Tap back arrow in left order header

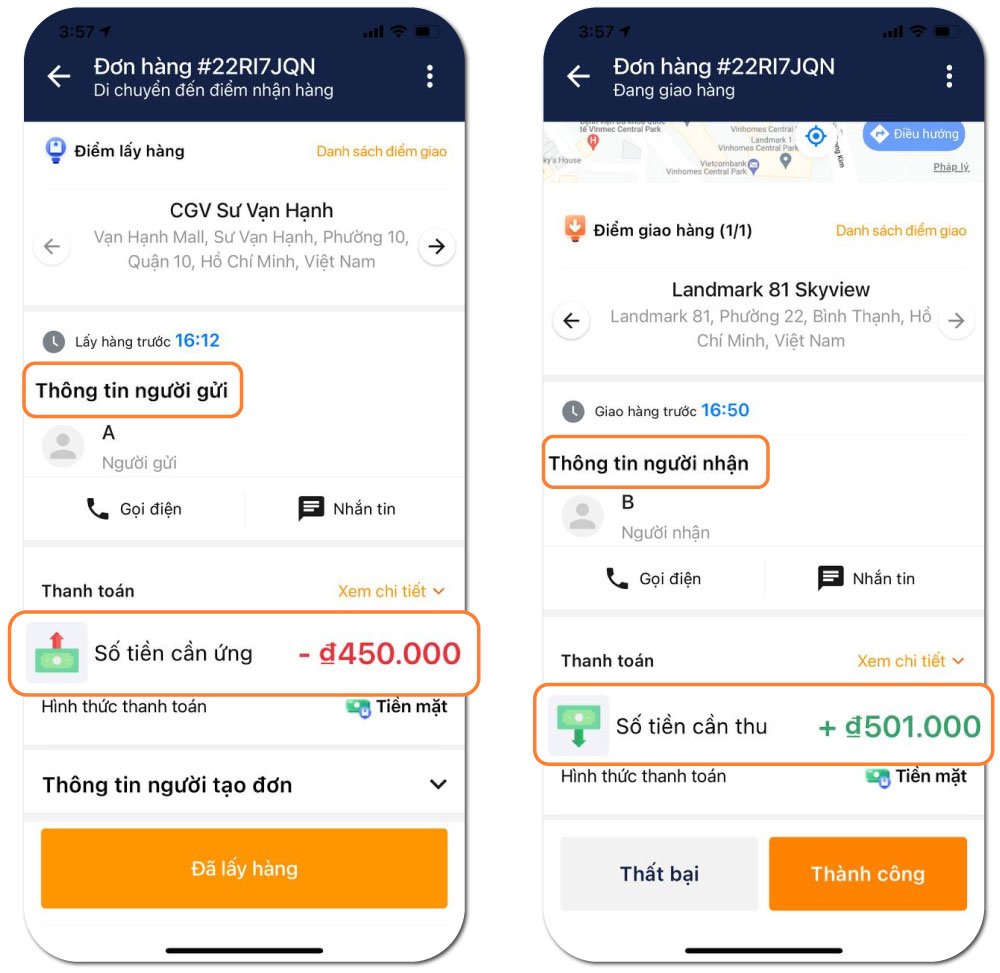59,77
